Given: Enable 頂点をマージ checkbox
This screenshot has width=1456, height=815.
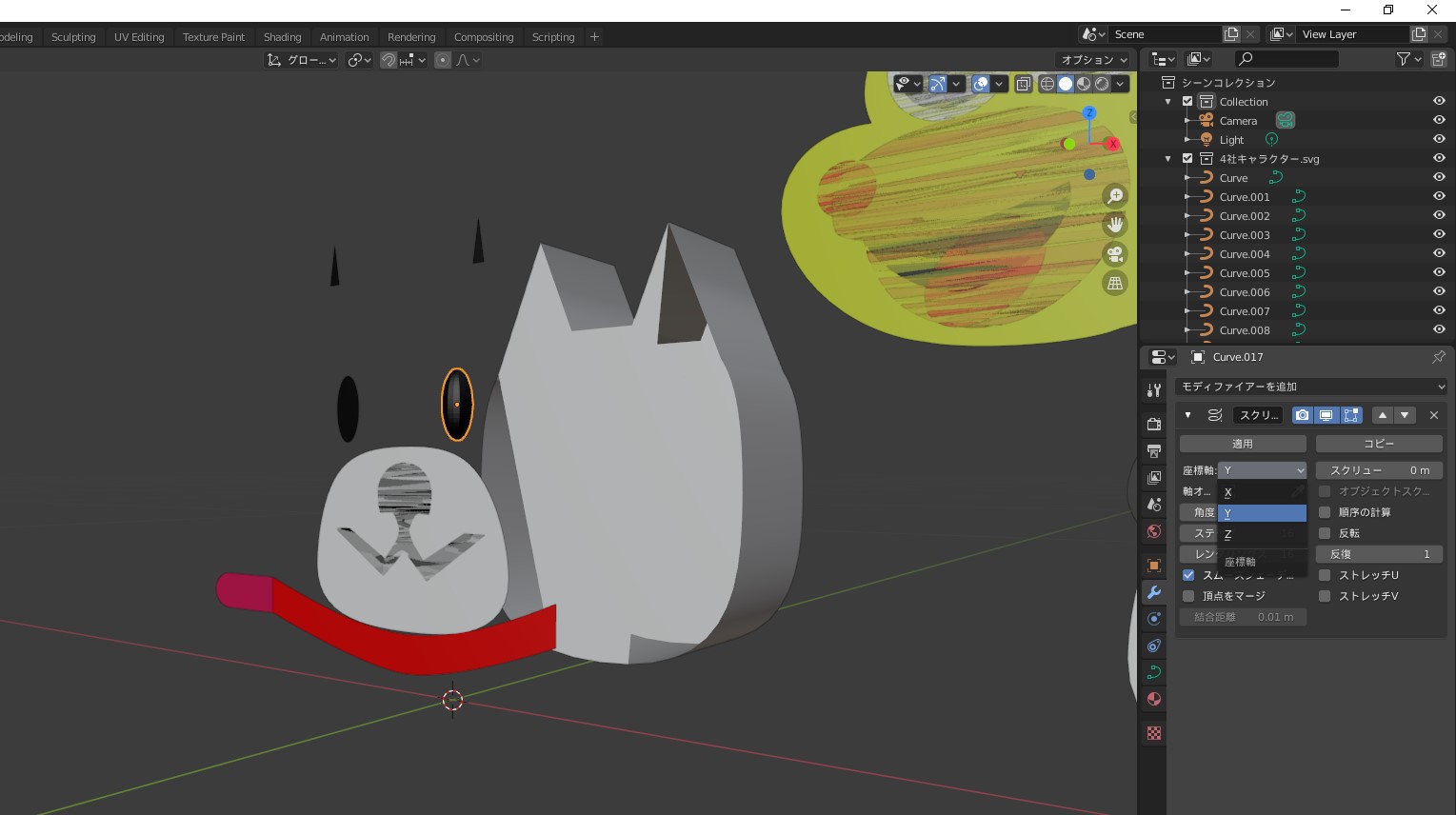Looking at the screenshot, I should click(x=1188, y=596).
